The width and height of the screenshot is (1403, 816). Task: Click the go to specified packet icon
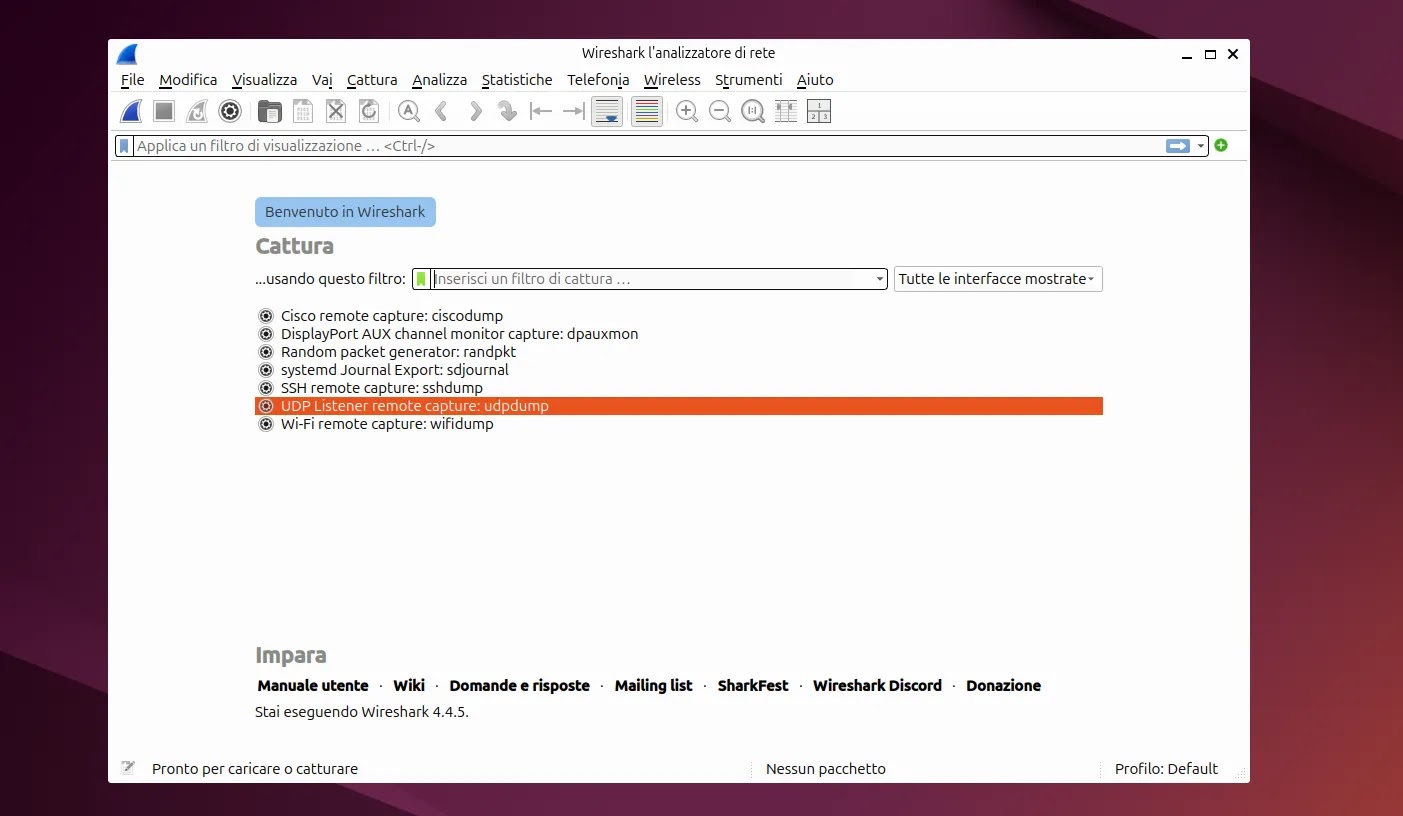[508, 111]
